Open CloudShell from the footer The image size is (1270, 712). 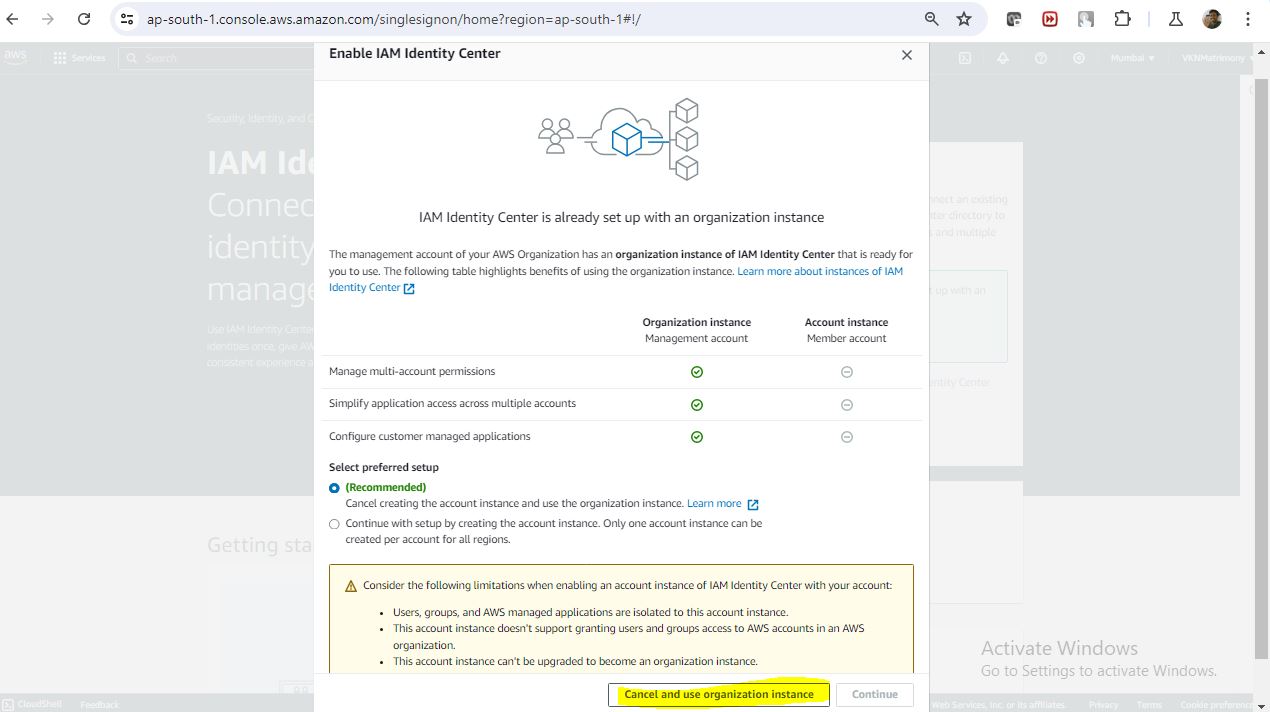[x=33, y=705]
